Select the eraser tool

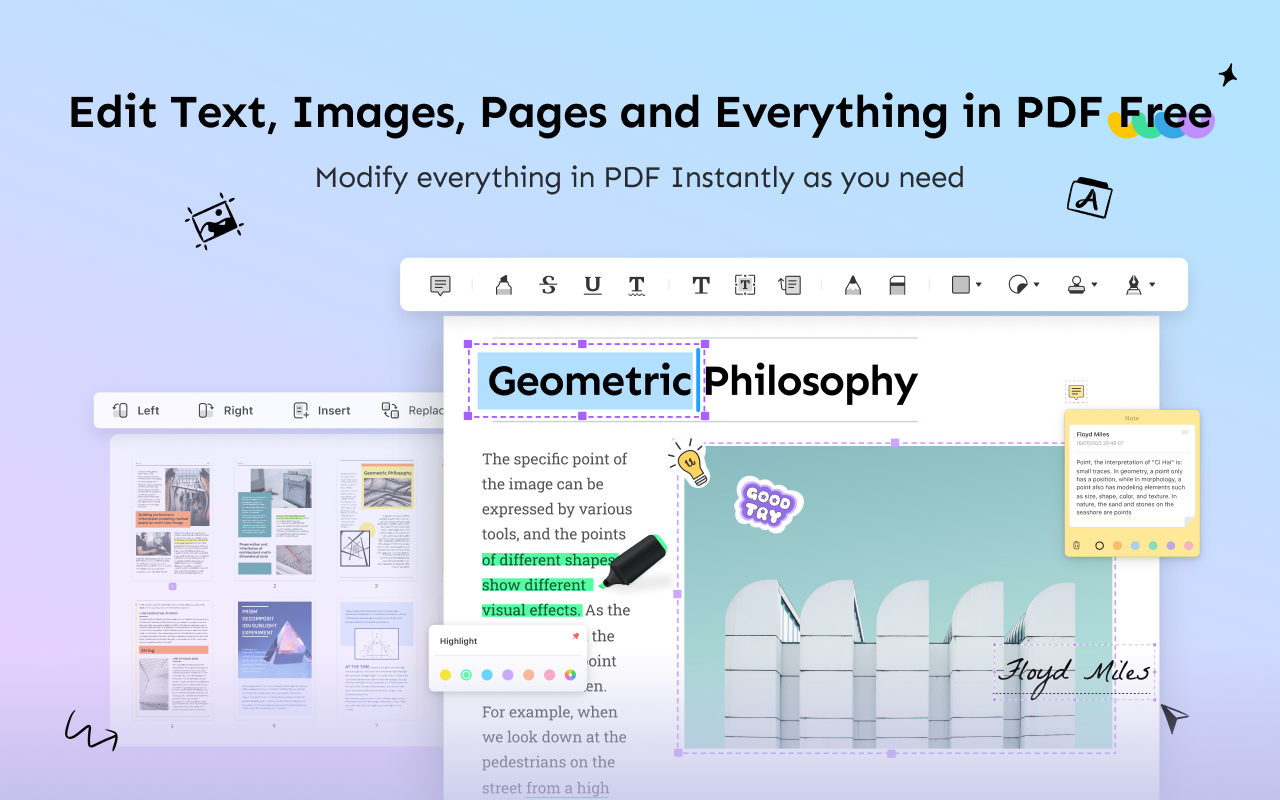point(897,284)
